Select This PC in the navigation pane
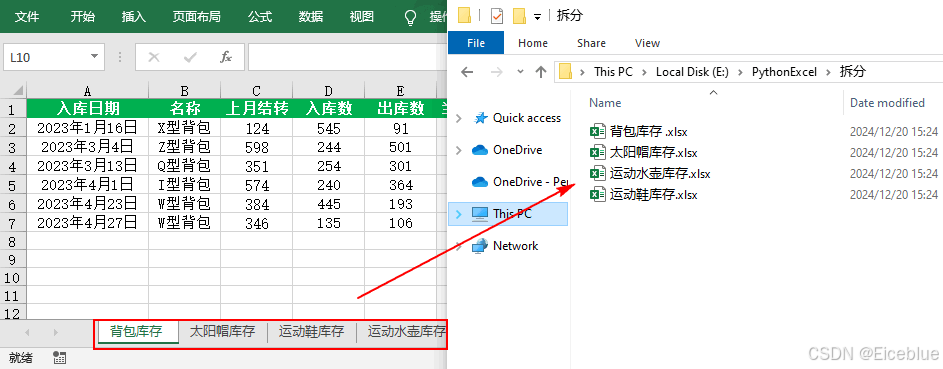 508,213
